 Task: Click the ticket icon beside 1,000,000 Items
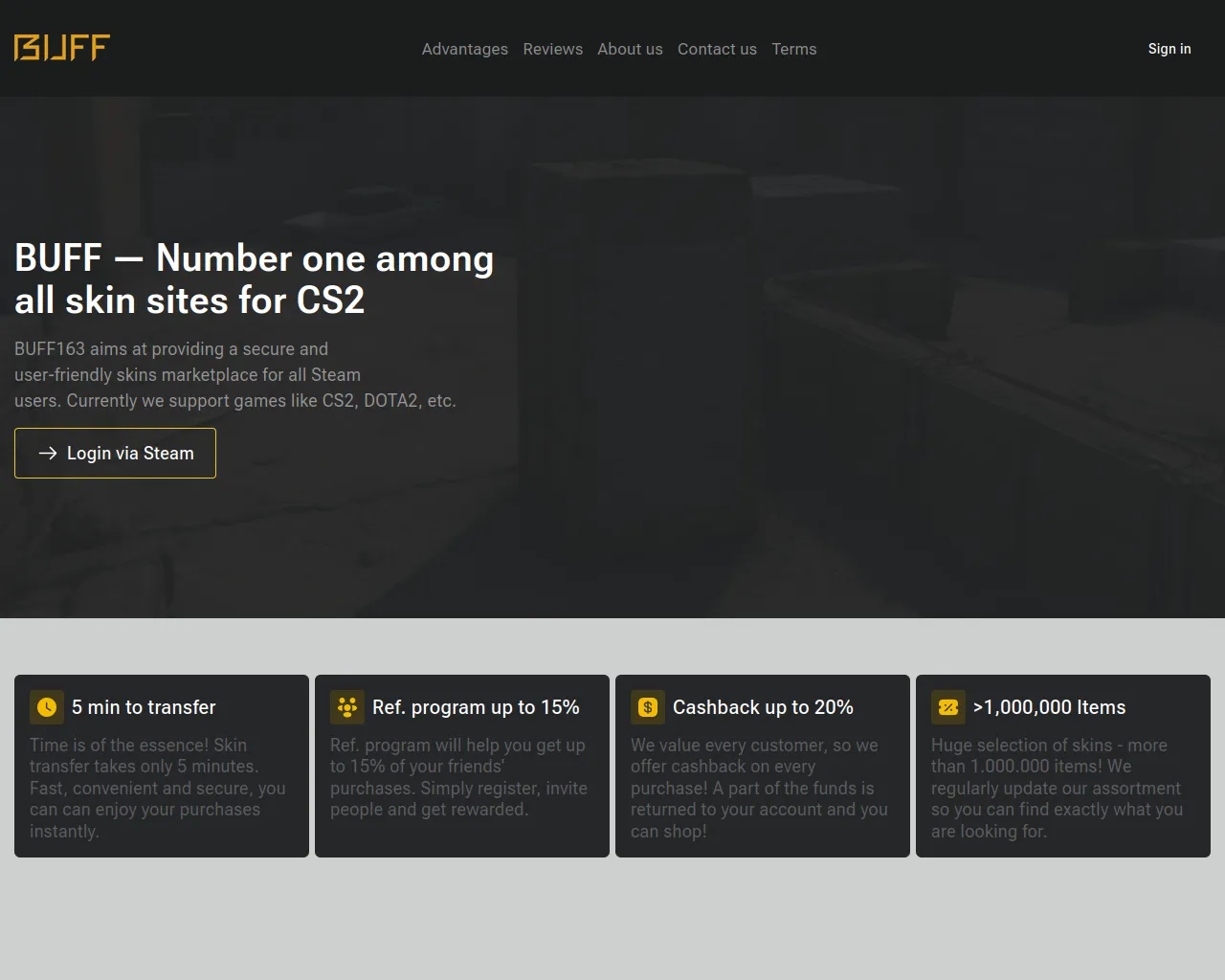[948, 707]
